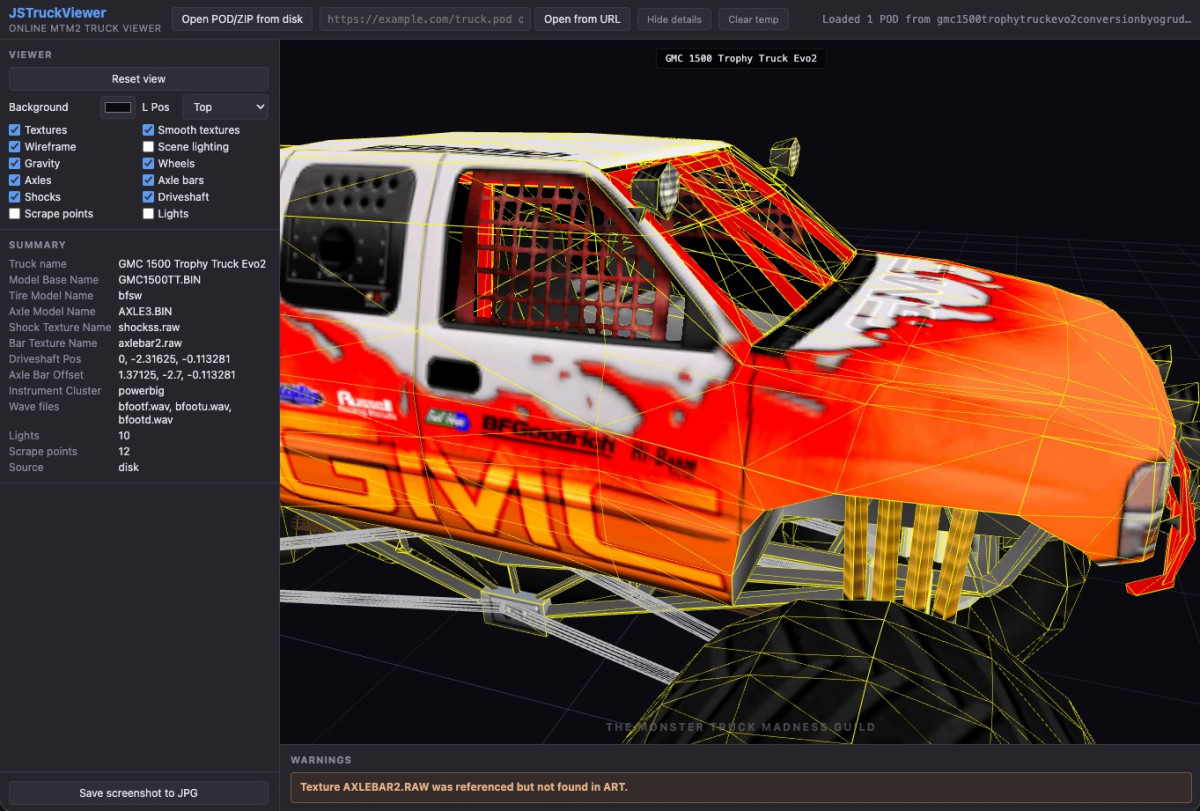Select the Driveshaft Pos coordinates value

click(x=175, y=359)
